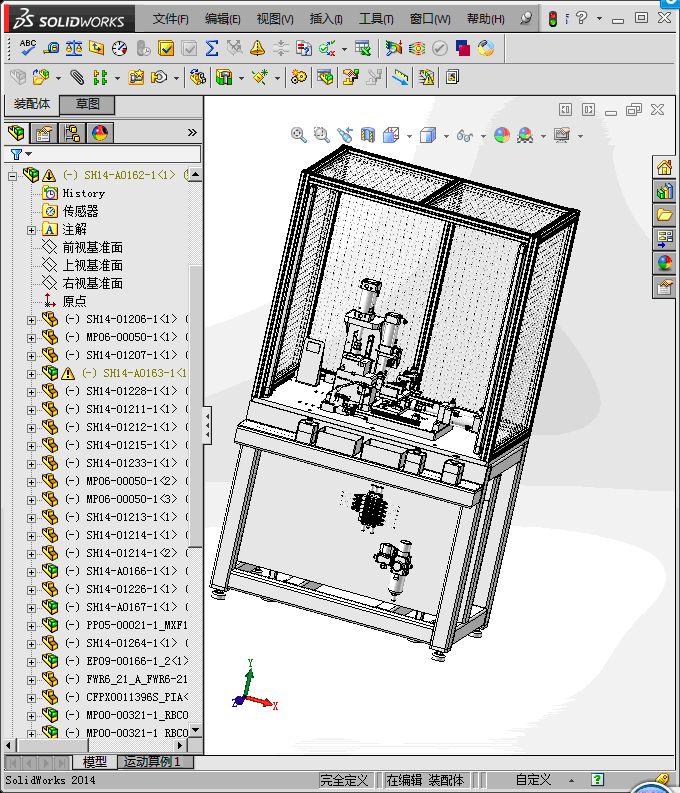Open 视图(V) menu
This screenshot has width=680, height=793.
coord(275,19)
